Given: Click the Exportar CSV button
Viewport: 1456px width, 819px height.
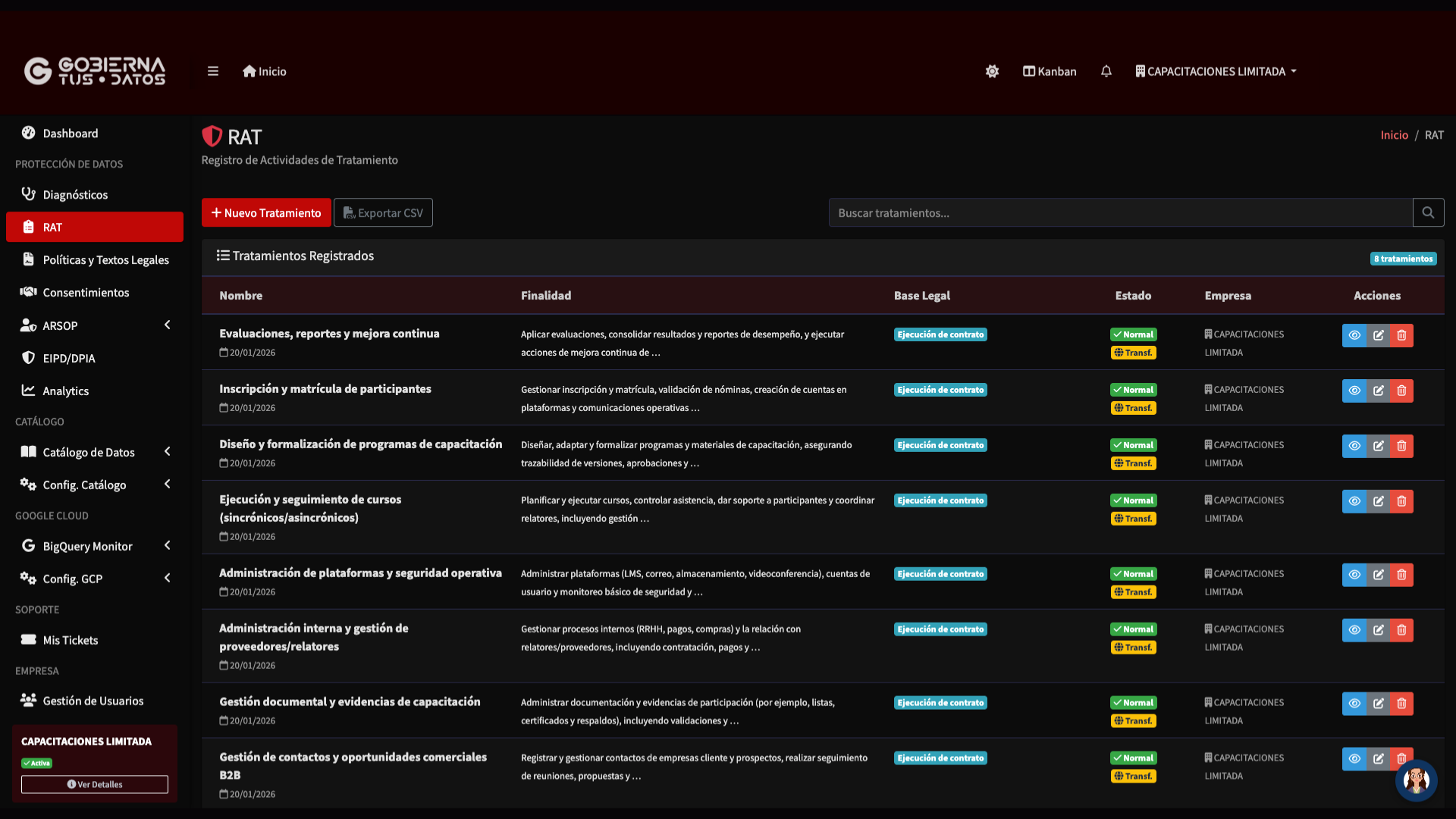Looking at the screenshot, I should coord(383,213).
